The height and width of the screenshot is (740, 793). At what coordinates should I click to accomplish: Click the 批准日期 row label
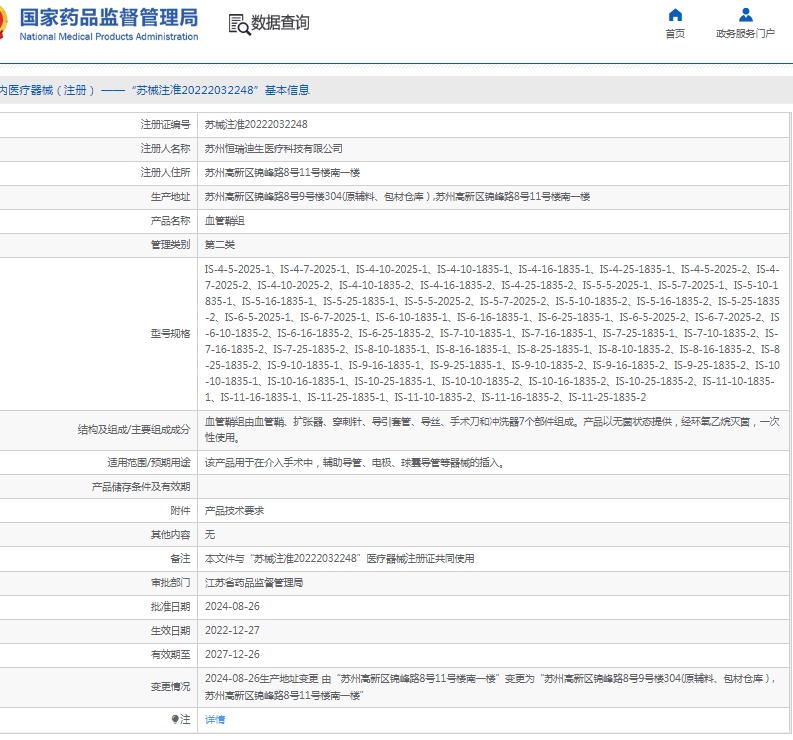point(170,606)
